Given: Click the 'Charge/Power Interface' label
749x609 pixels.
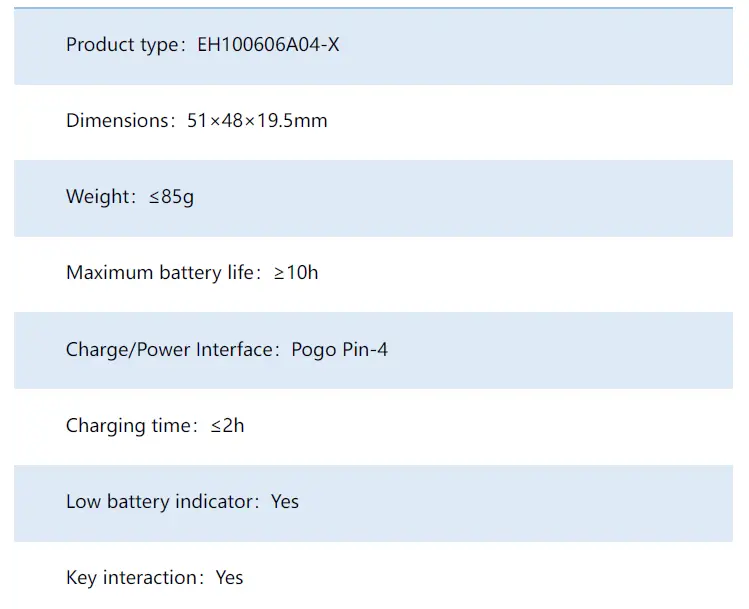Looking at the screenshot, I should click(169, 350).
